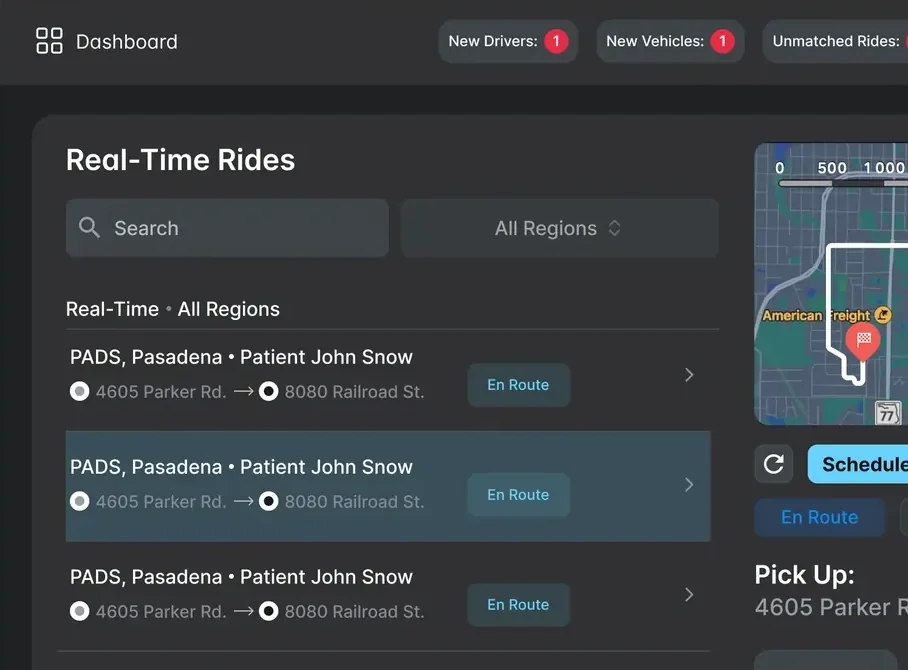Click the All Regions up-down chevron icon
Viewport: 908px width, 670px height.
pyautogui.click(x=614, y=228)
